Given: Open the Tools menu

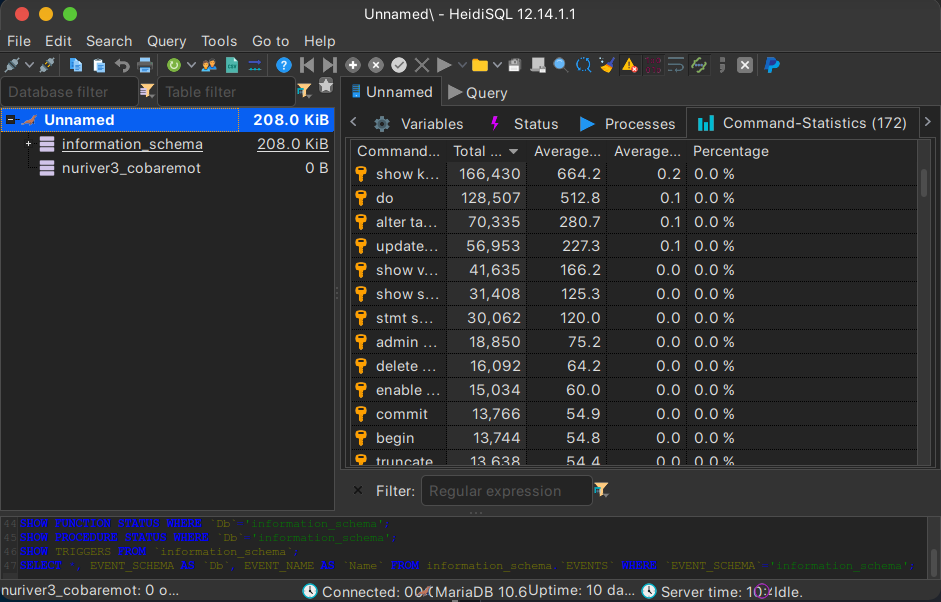Looking at the screenshot, I should [219, 41].
